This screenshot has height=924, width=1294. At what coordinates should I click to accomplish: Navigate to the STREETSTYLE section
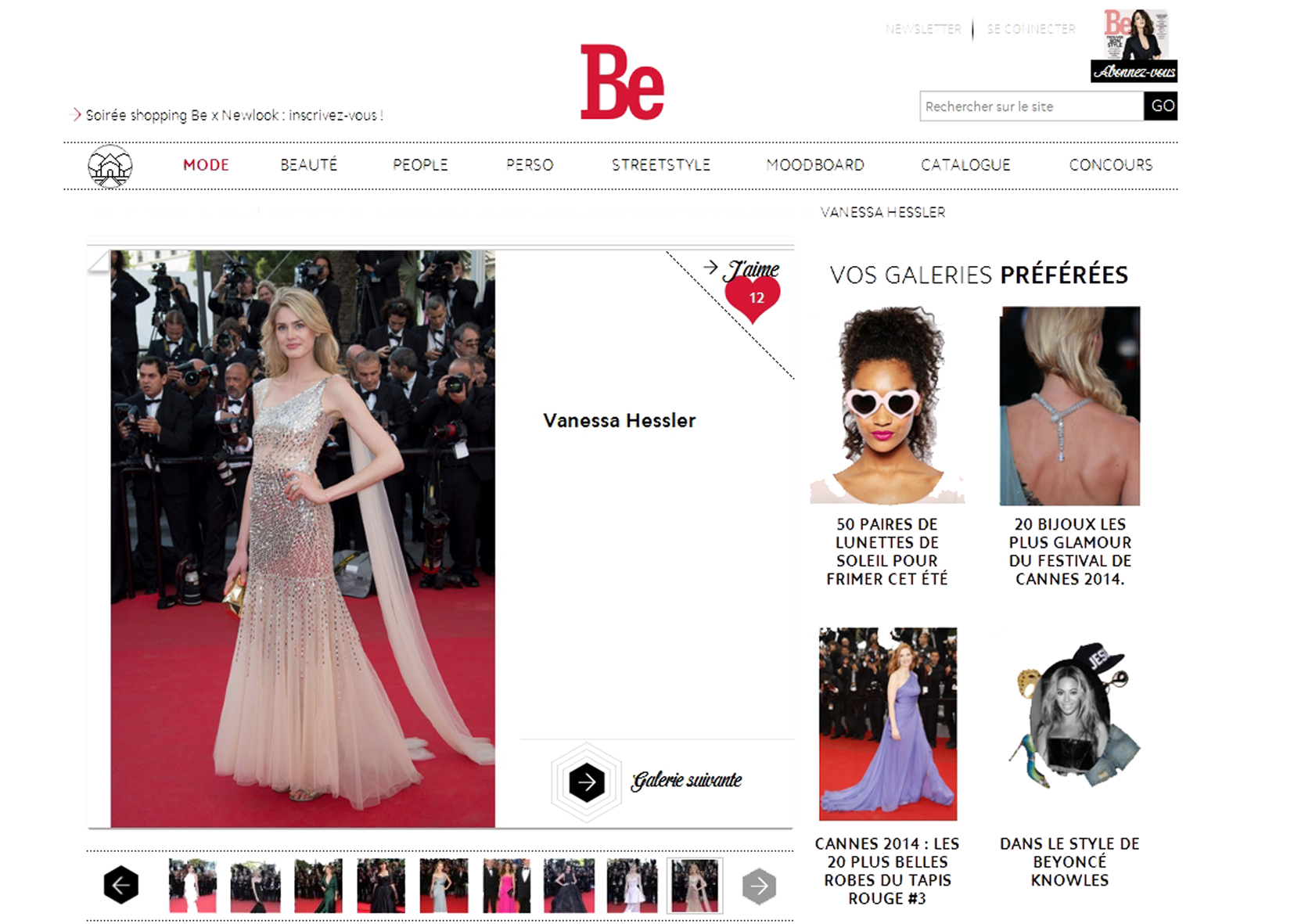(x=660, y=165)
